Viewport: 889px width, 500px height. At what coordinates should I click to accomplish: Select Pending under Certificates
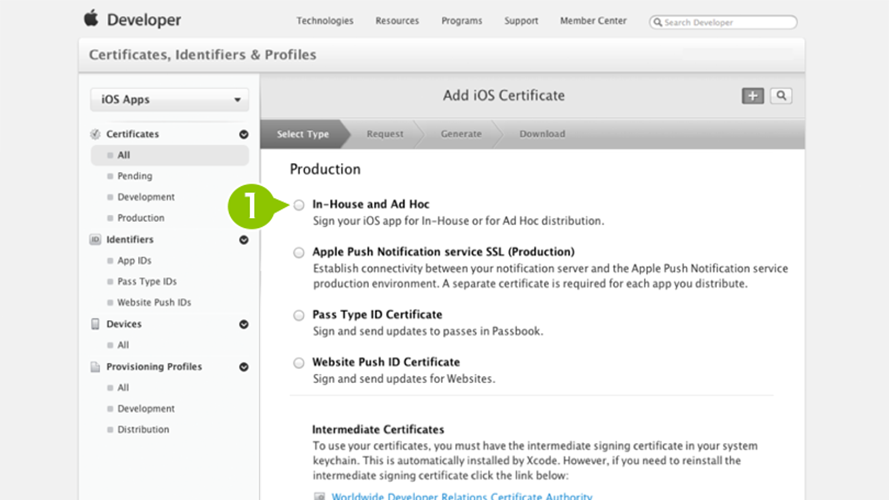(134, 176)
